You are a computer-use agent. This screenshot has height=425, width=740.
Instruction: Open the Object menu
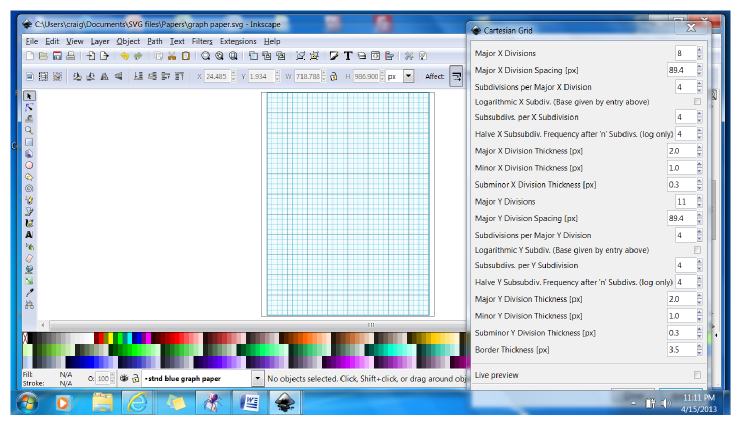128,42
